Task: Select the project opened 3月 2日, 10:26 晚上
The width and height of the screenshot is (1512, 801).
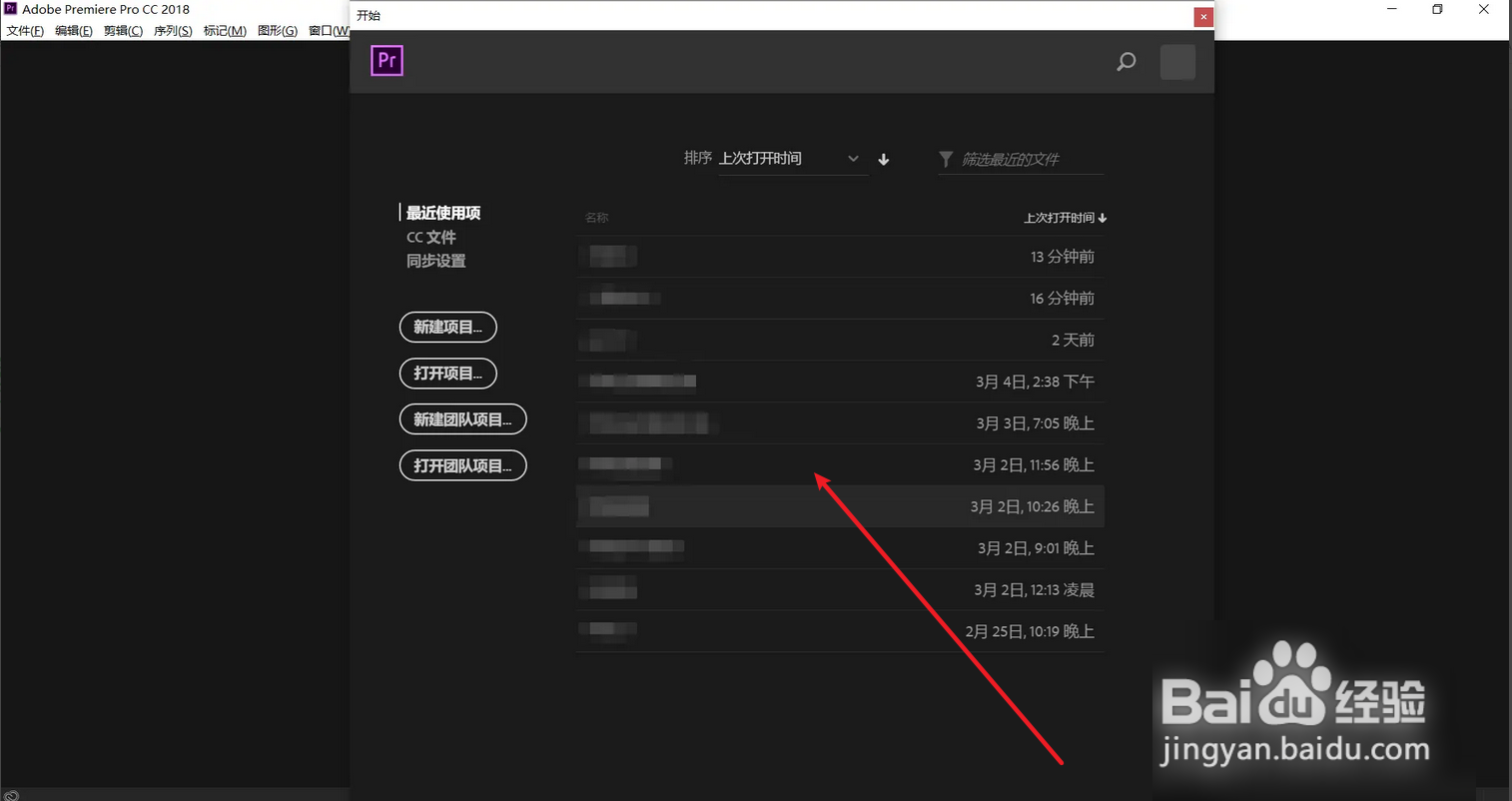Action: click(840, 506)
